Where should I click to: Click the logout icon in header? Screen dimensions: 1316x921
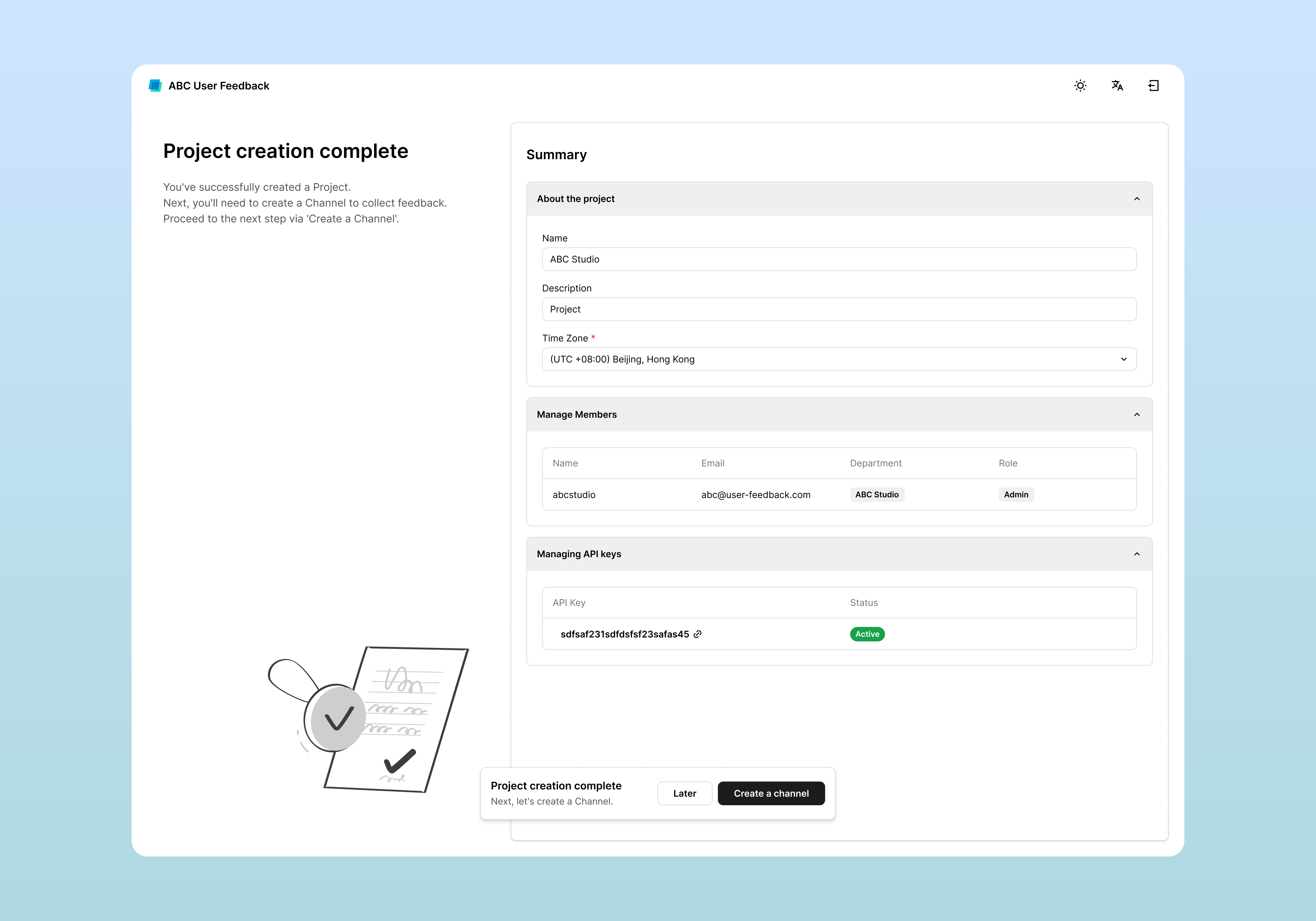click(1153, 86)
